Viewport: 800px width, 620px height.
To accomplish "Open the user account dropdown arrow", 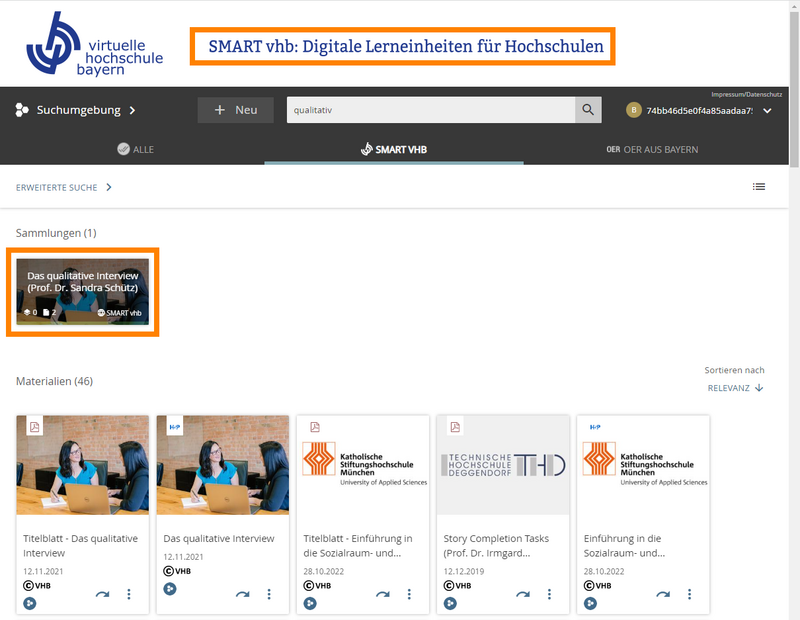I will 767,111.
